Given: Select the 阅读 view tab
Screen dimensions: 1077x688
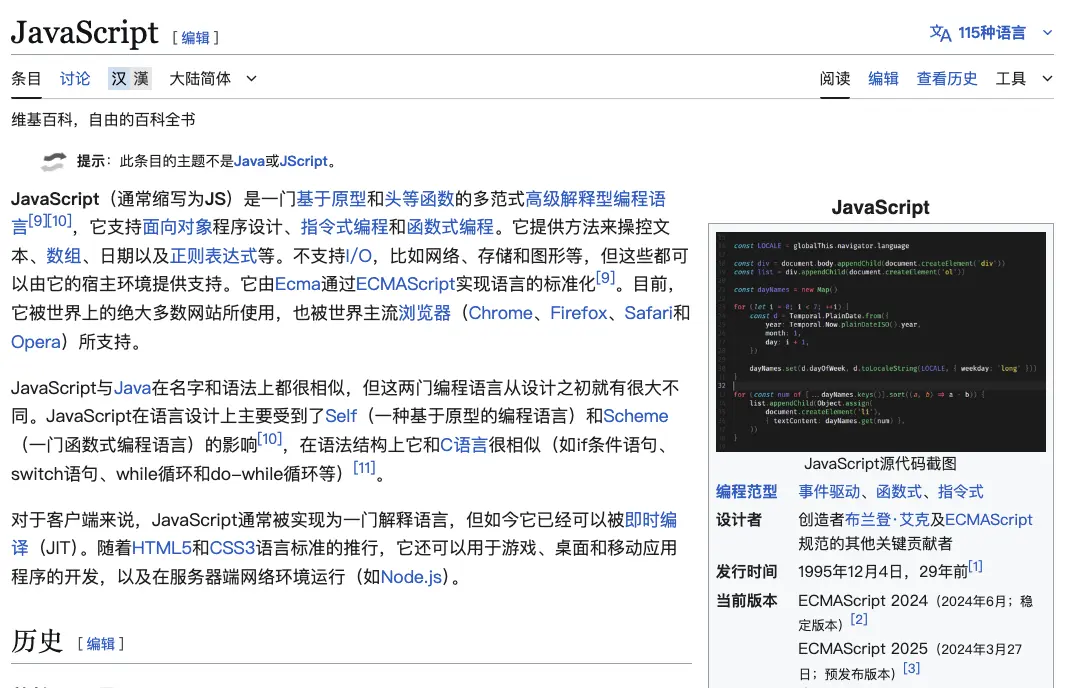Looking at the screenshot, I should click(835, 78).
